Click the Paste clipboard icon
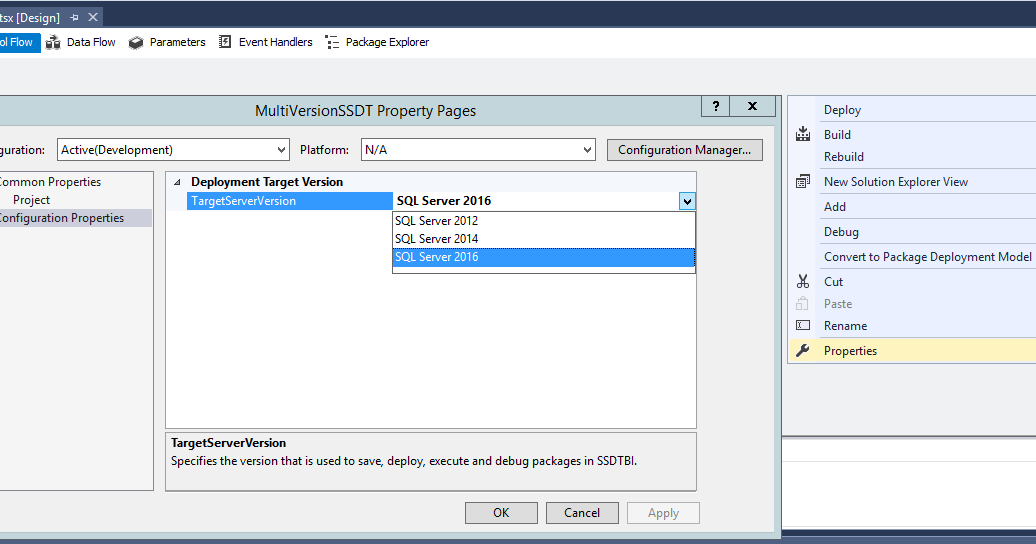Image resolution: width=1036 pixels, height=544 pixels. point(802,303)
